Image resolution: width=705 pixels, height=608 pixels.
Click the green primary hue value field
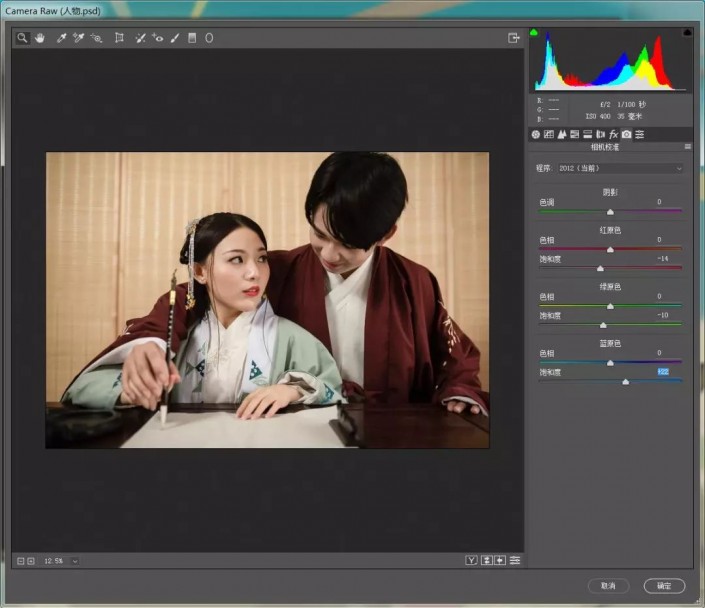point(659,296)
